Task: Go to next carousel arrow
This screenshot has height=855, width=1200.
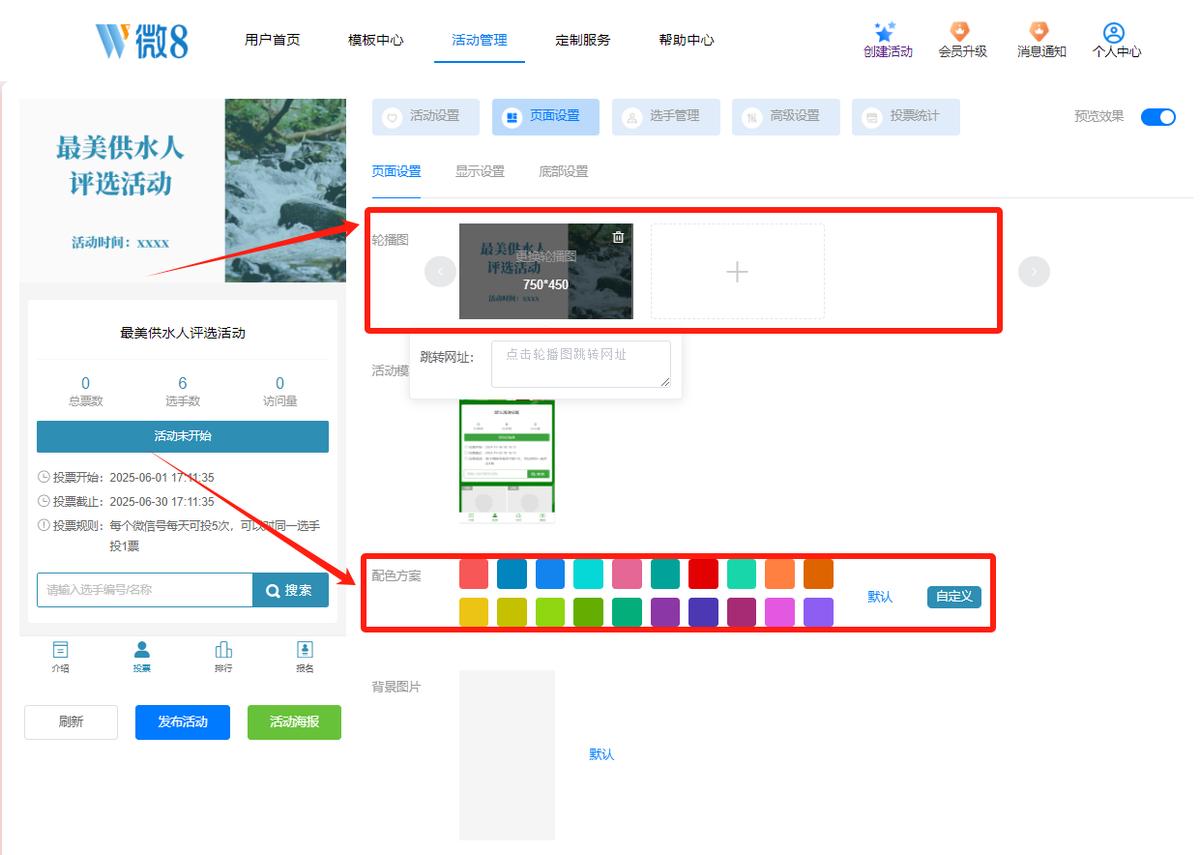Action: coord(1034,271)
